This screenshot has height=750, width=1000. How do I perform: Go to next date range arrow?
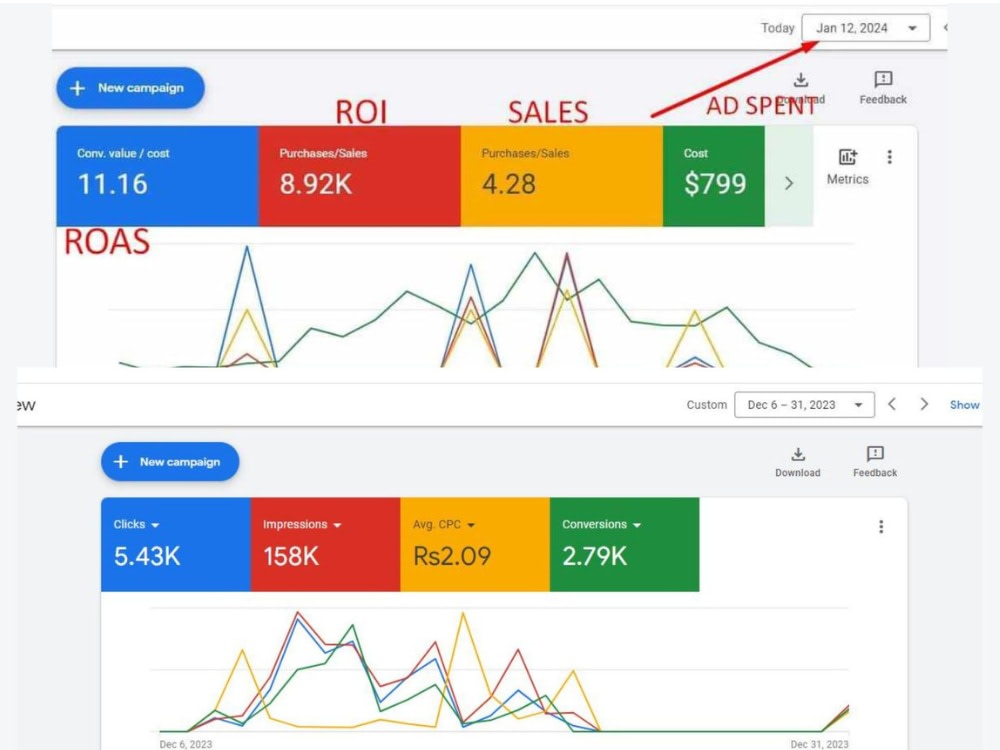tap(924, 404)
